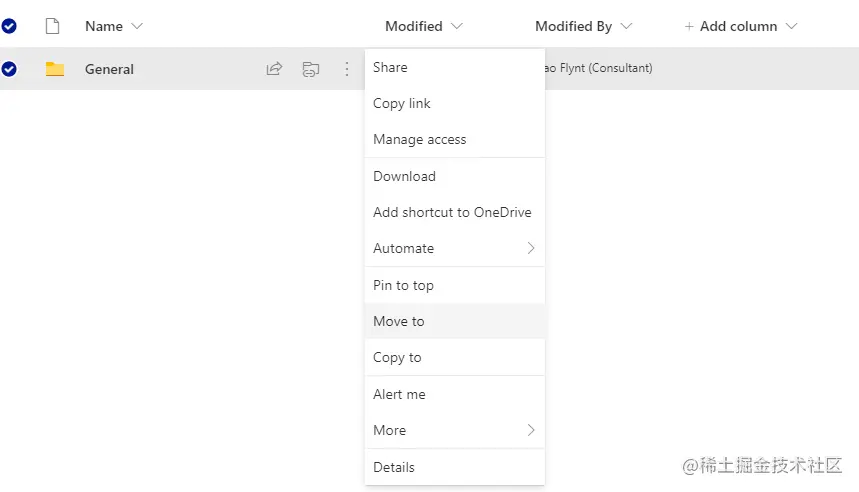
Task: Click the three-dot more actions icon
Action: pyautogui.click(x=347, y=69)
